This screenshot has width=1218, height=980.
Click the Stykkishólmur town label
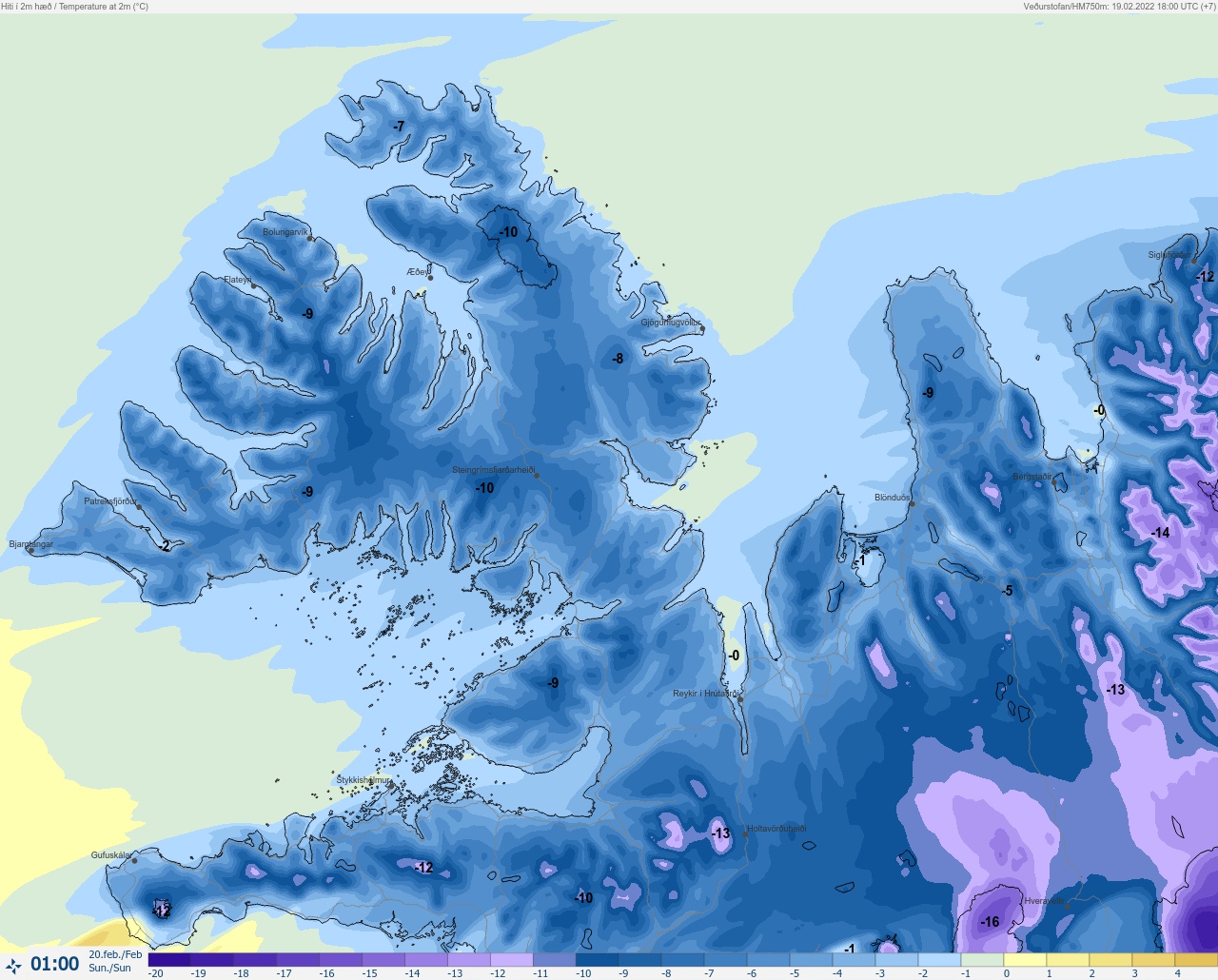click(x=363, y=780)
